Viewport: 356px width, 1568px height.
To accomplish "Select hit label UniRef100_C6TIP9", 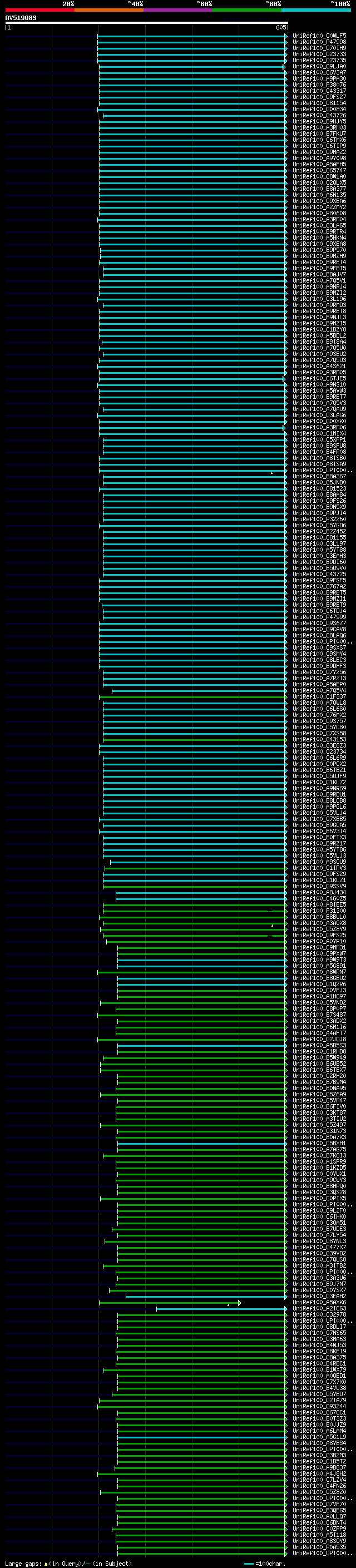I will 319,146.
